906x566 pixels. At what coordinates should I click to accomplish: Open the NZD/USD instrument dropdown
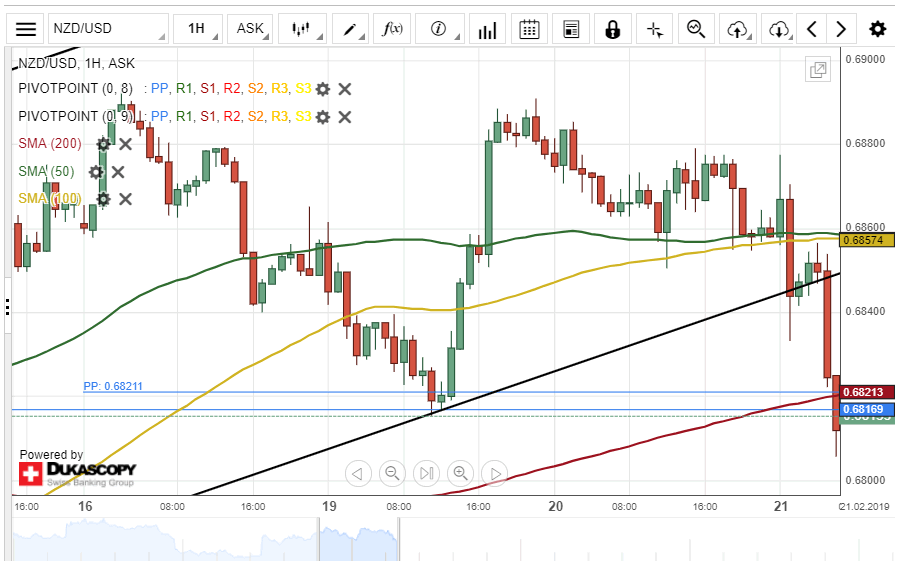(x=108, y=28)
